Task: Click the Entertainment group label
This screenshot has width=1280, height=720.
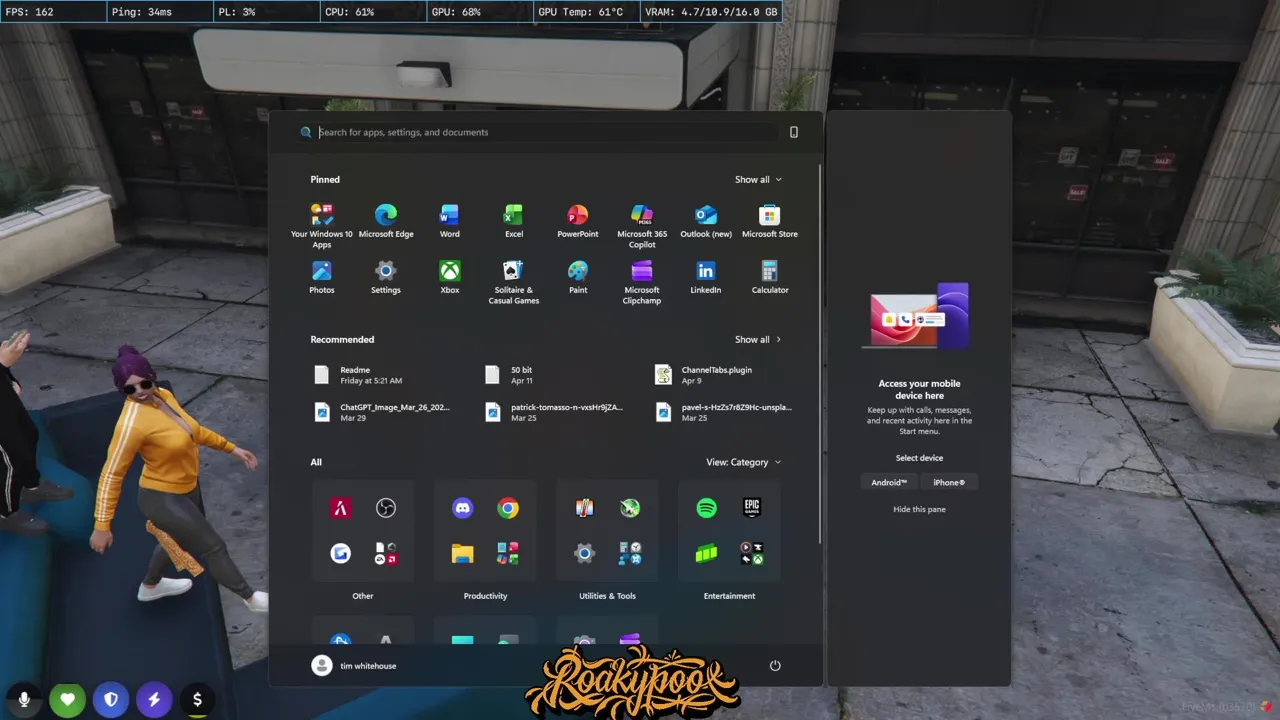Action: [x=729, y=596]
